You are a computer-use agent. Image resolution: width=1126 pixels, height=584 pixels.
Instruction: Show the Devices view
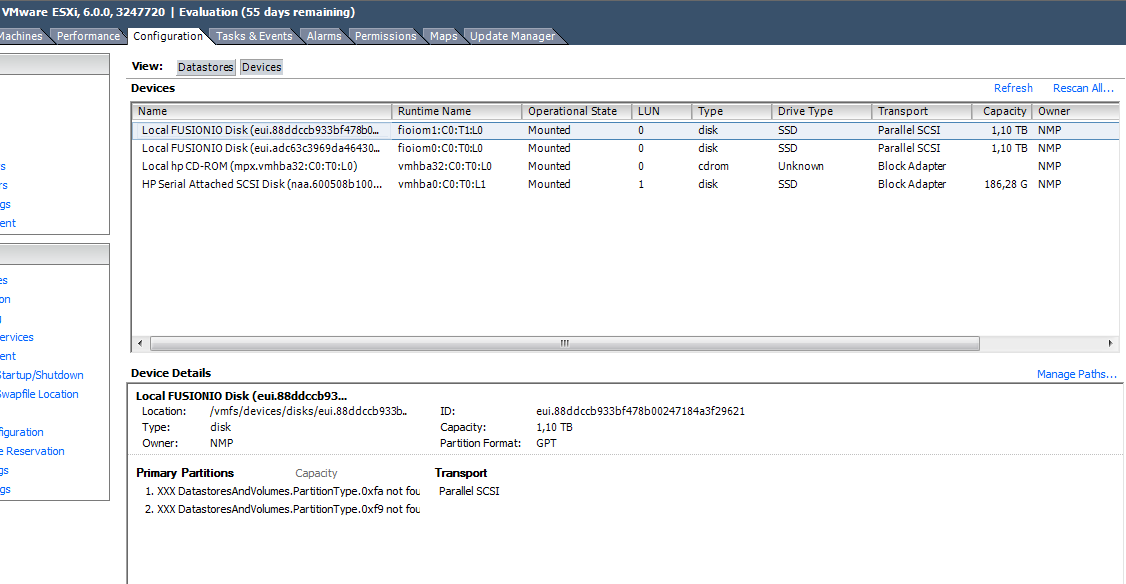261,67
